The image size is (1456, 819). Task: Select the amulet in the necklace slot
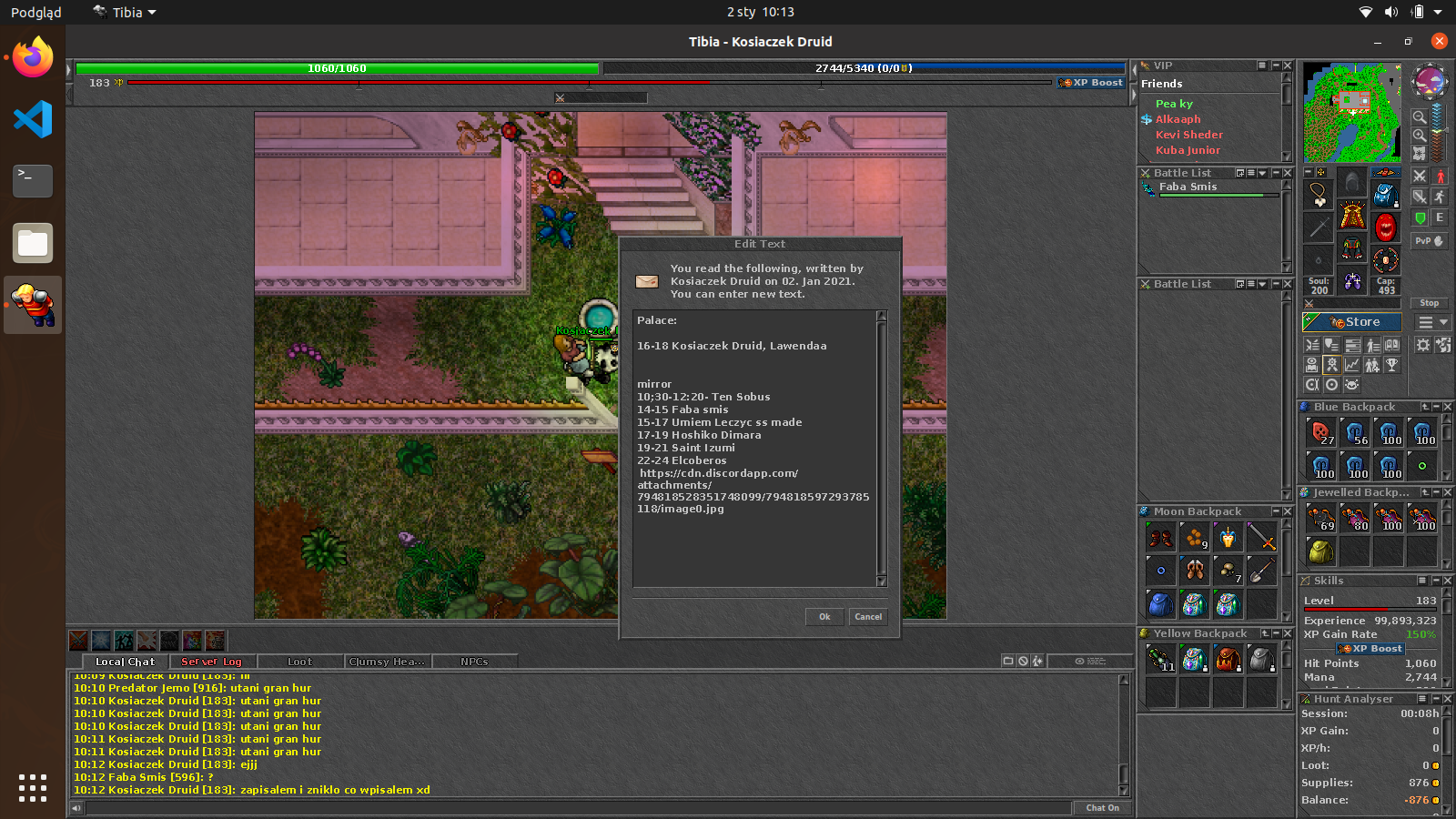[x=1318, y=193]
